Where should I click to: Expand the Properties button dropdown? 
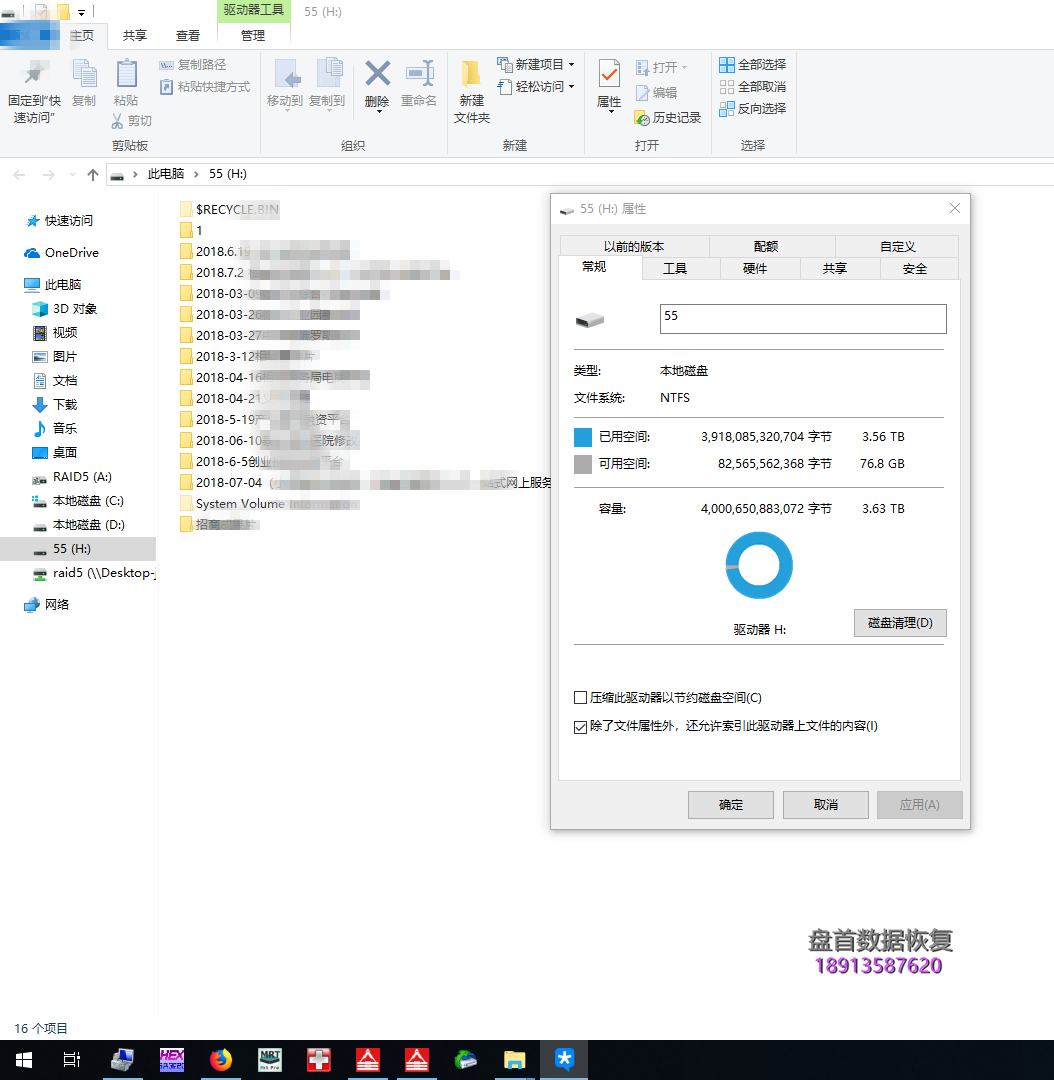click(x=610, y=112)
